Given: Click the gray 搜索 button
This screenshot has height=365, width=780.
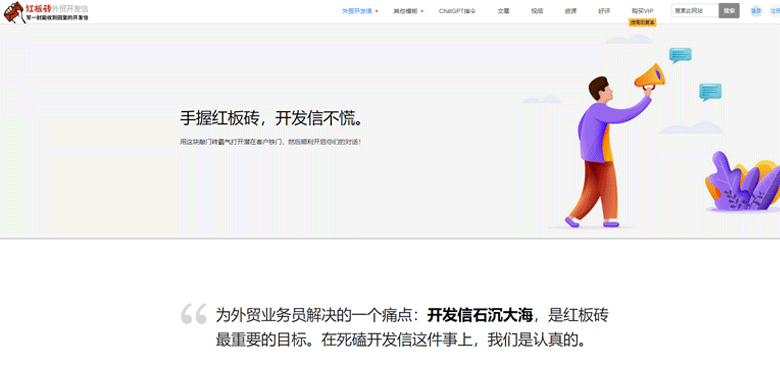Looking at the screenshot, I should pyautogui.click(x=729, y=10).
